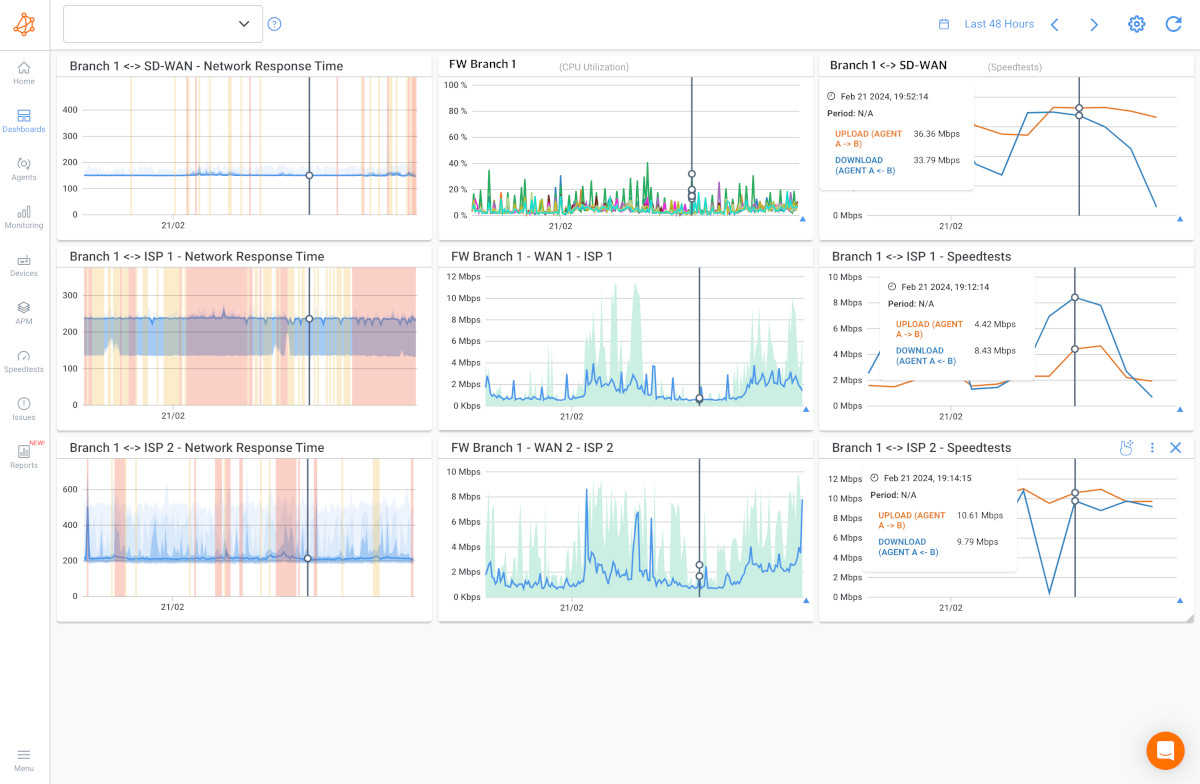Navigate to Speedtests in sidebar
Image resolution: width=1200 pixels, height=784 pixels.
click(24, 361)
